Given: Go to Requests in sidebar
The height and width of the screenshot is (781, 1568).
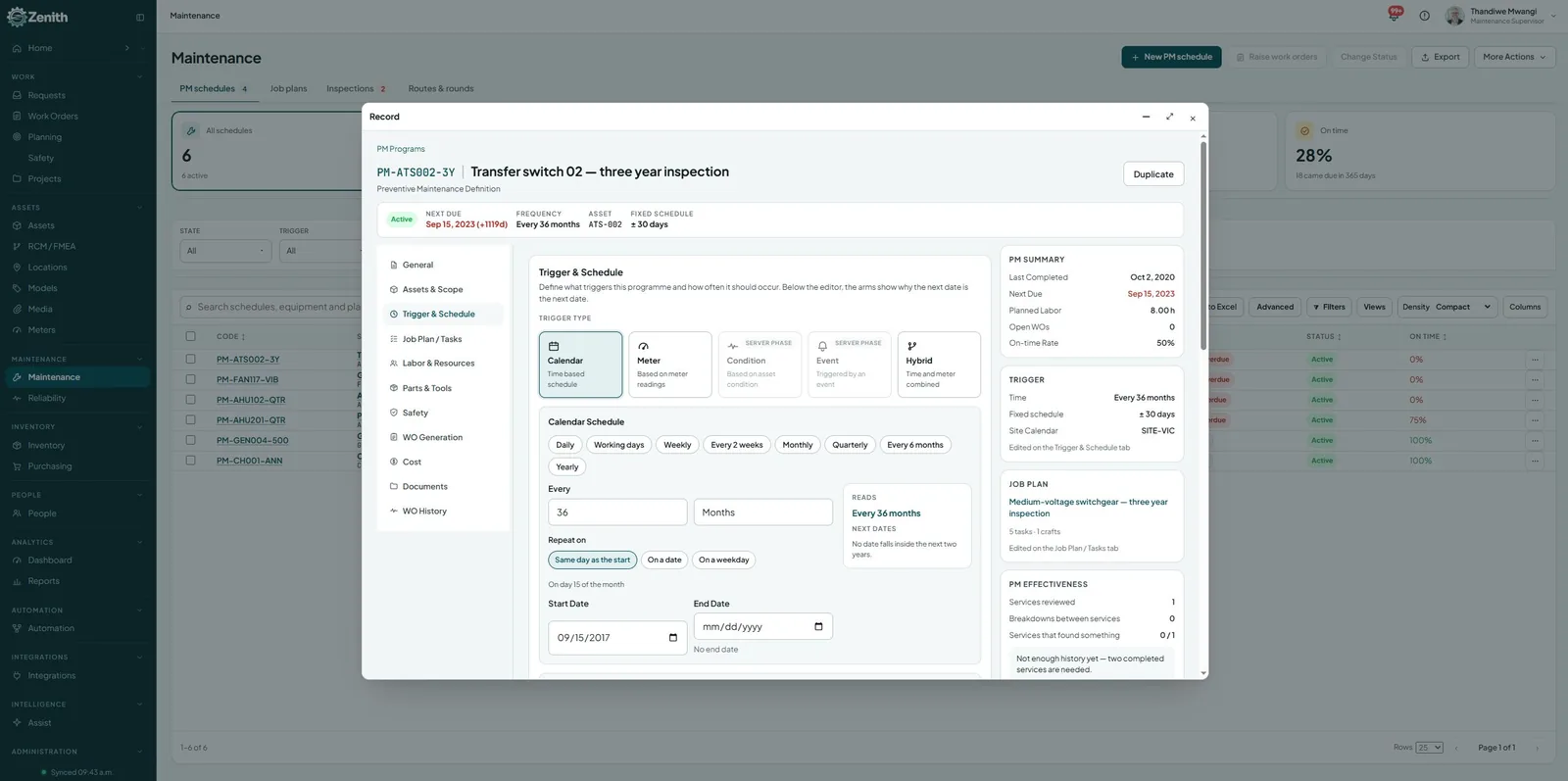Looking at the screenshot, I should coord(46,95).
